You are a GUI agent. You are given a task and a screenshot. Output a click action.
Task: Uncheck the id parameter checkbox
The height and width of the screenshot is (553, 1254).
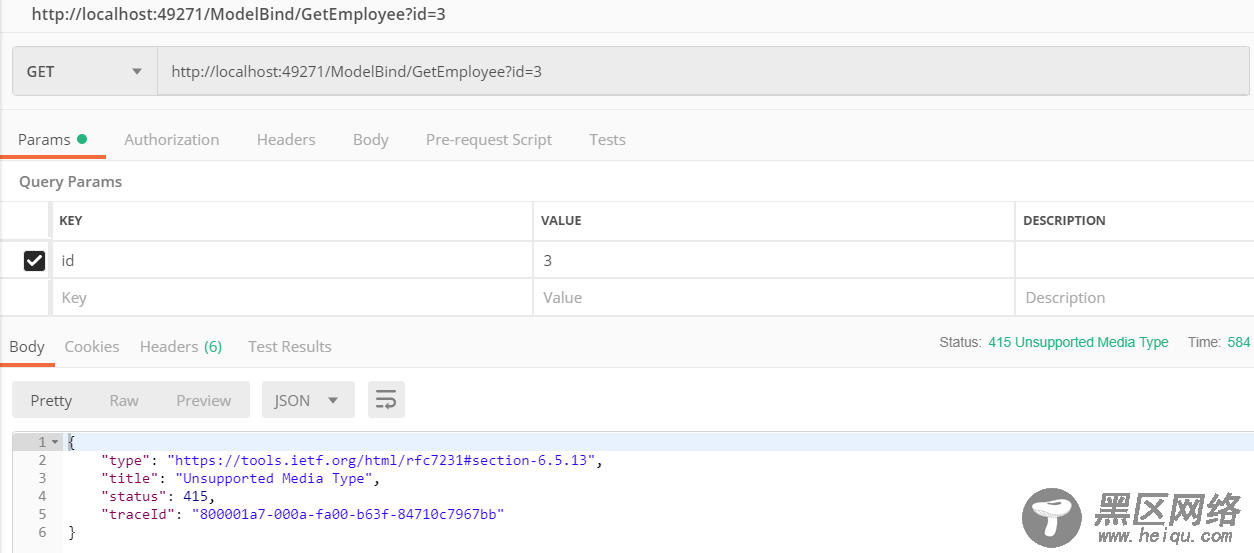pyautogui.click(x=34, y=260)
